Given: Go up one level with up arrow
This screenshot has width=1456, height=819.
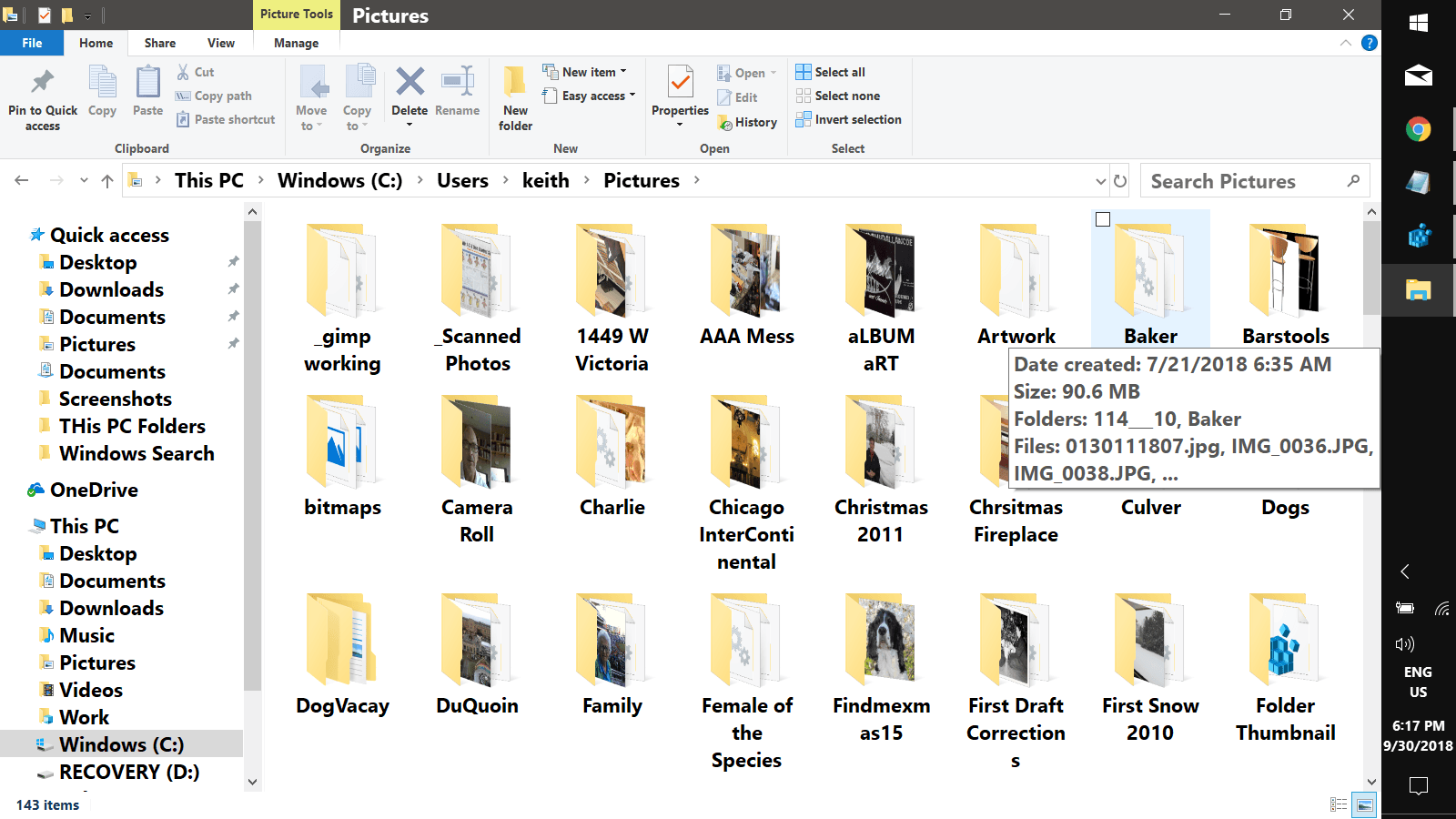Looking at the screenshot, I should pyautogui.click(x=107, y=181).
